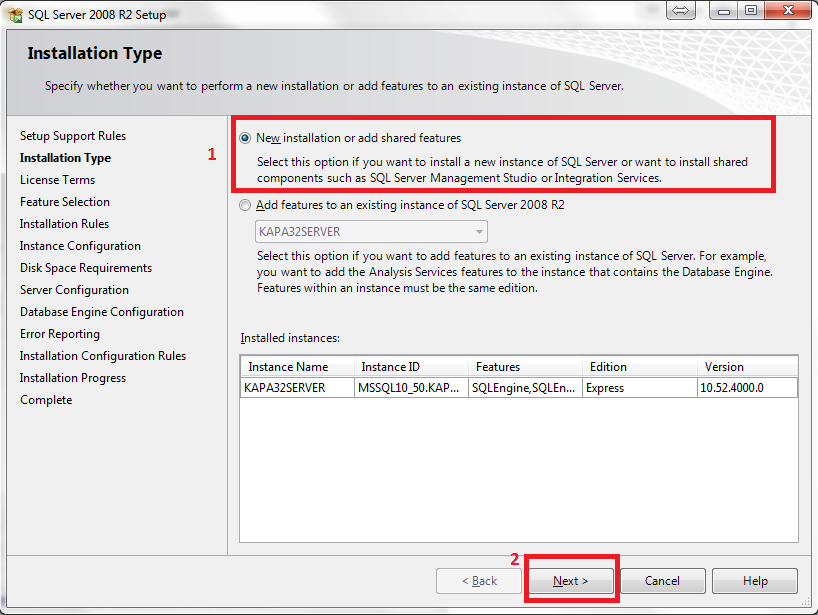Viewport: 818px width, 615px height.
Task: Select Instance Configuration step
Action: coord(80,246)
